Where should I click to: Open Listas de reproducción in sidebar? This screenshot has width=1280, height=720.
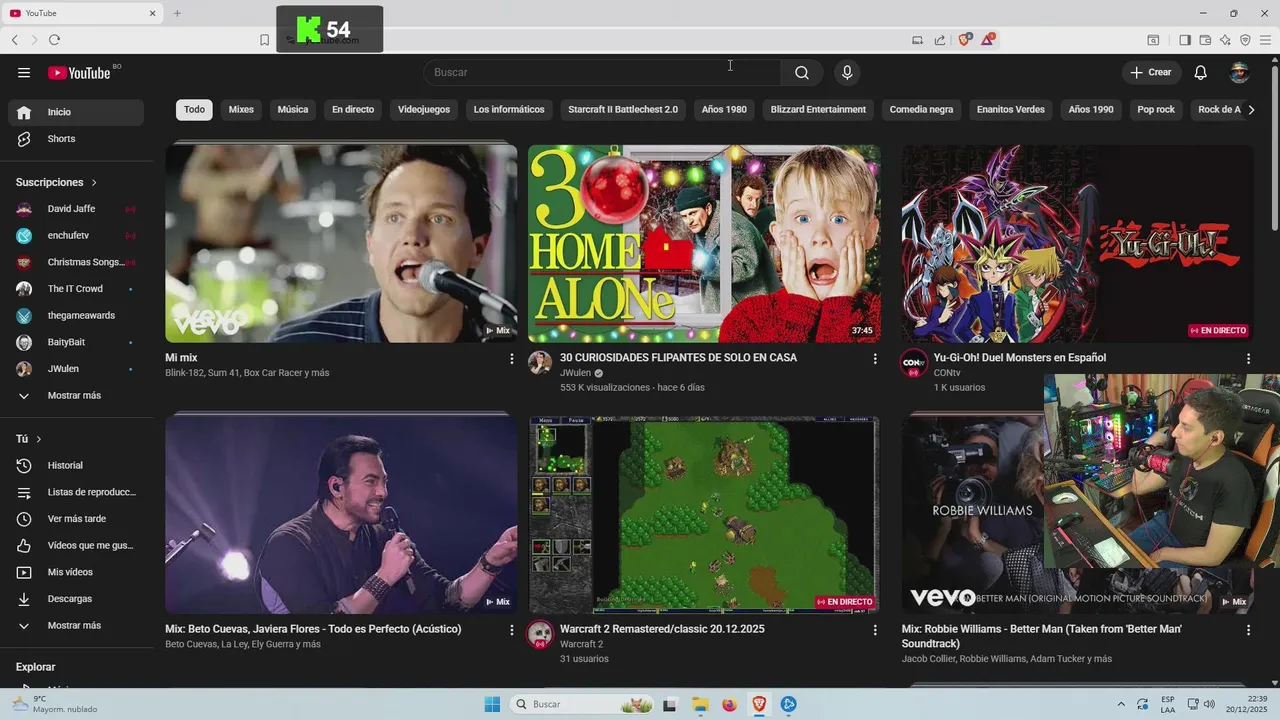coord(77,492)
